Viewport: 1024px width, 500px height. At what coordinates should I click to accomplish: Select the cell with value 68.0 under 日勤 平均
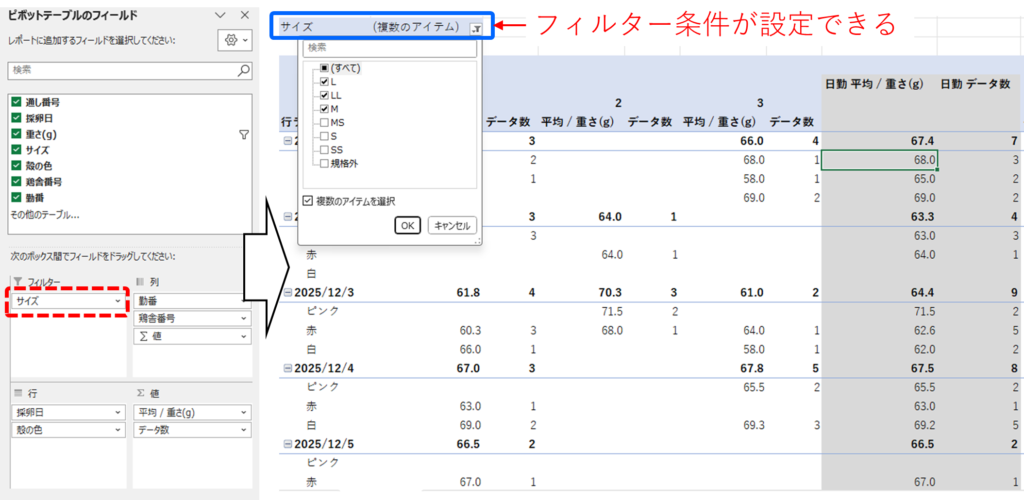pyautogui.click(x=879, y=160)
